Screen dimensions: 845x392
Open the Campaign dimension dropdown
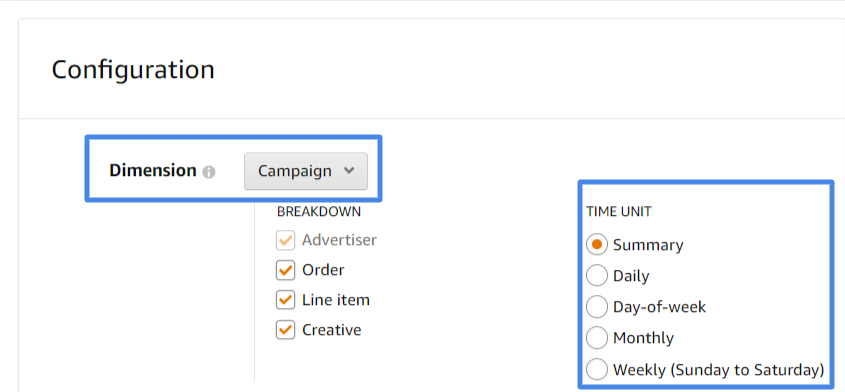[306, 171]
